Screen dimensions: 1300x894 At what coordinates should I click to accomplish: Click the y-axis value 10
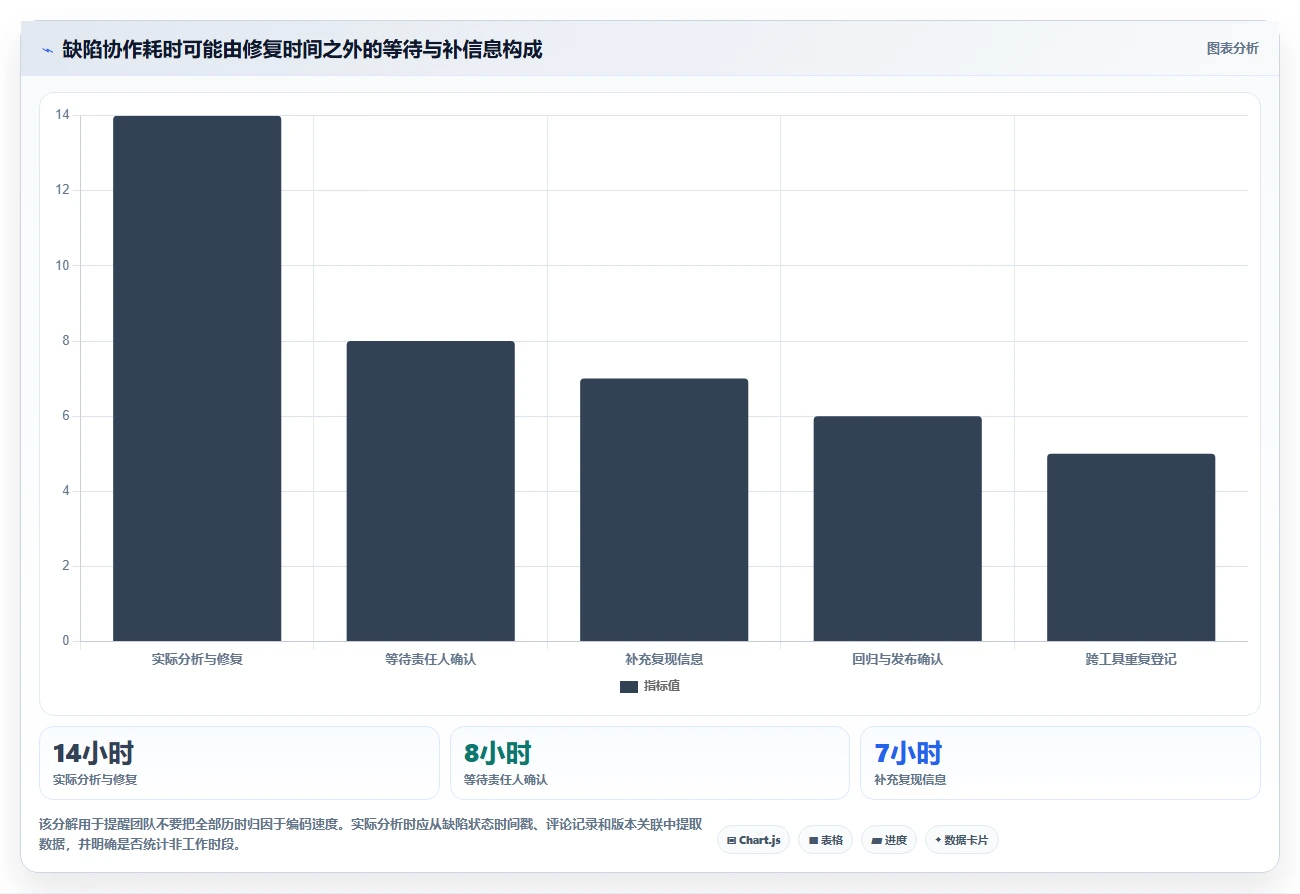pyautogui.click(x=62, y=265)
